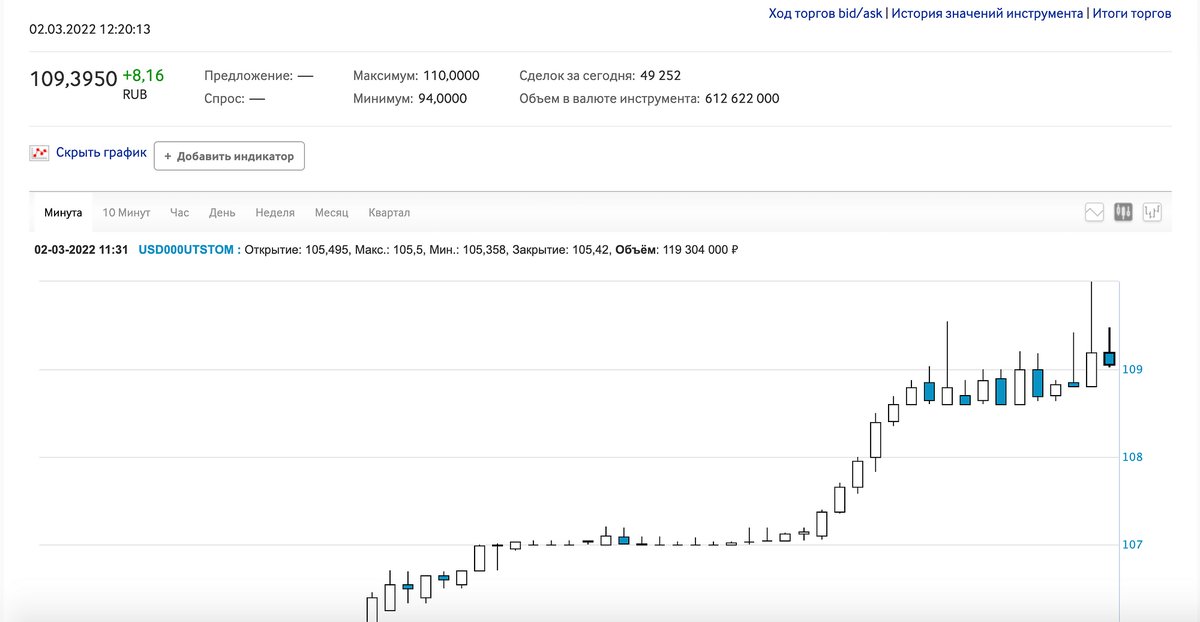This screenshot has width=1200, height=622.
Task: Choose the 'Час' interval tab
Action: (x=179, y=213)
